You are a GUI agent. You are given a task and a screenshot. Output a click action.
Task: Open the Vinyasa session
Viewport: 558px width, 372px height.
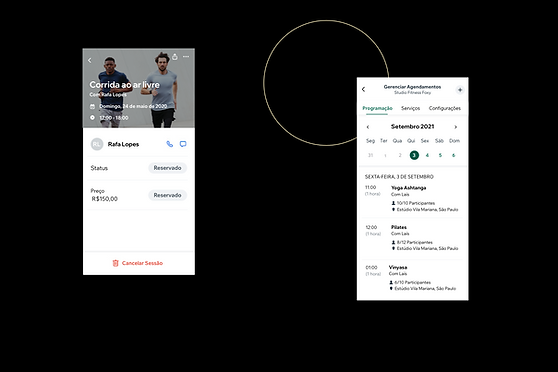(x=412, y=278)
